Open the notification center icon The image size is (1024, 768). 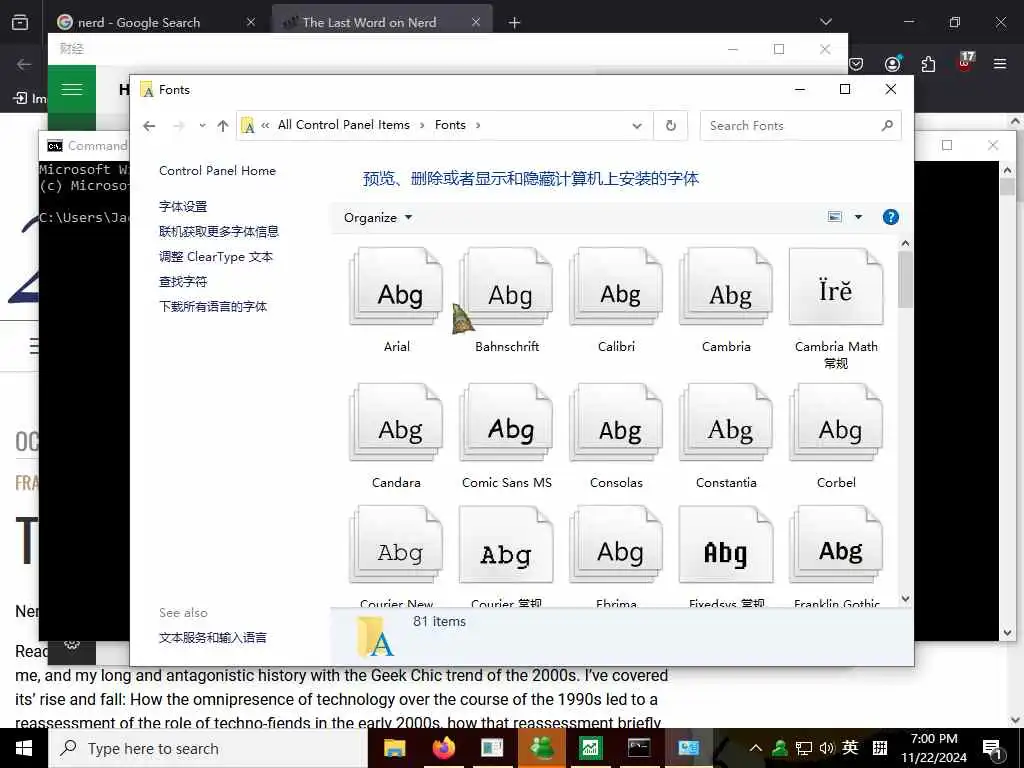point(991,748)
